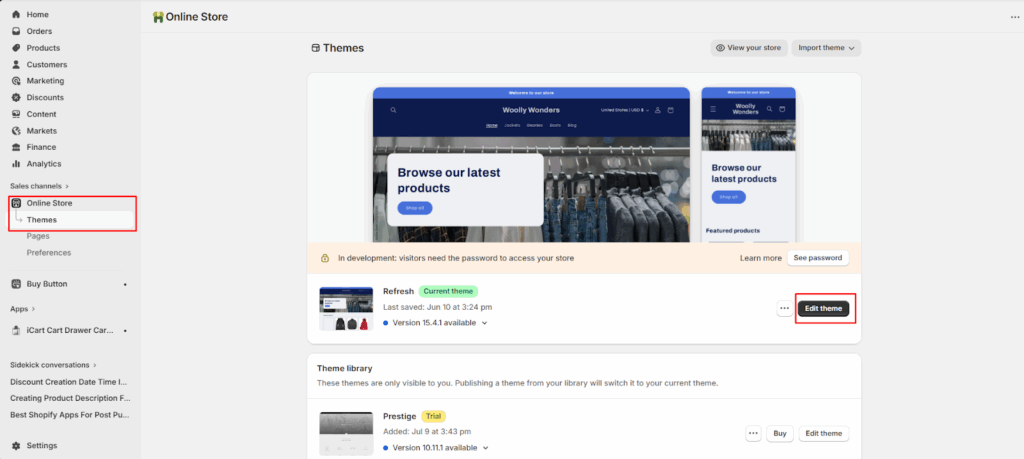Open Marketing via its target icon
Viewport: 1024px width, 459px height.
coord(16,81)
